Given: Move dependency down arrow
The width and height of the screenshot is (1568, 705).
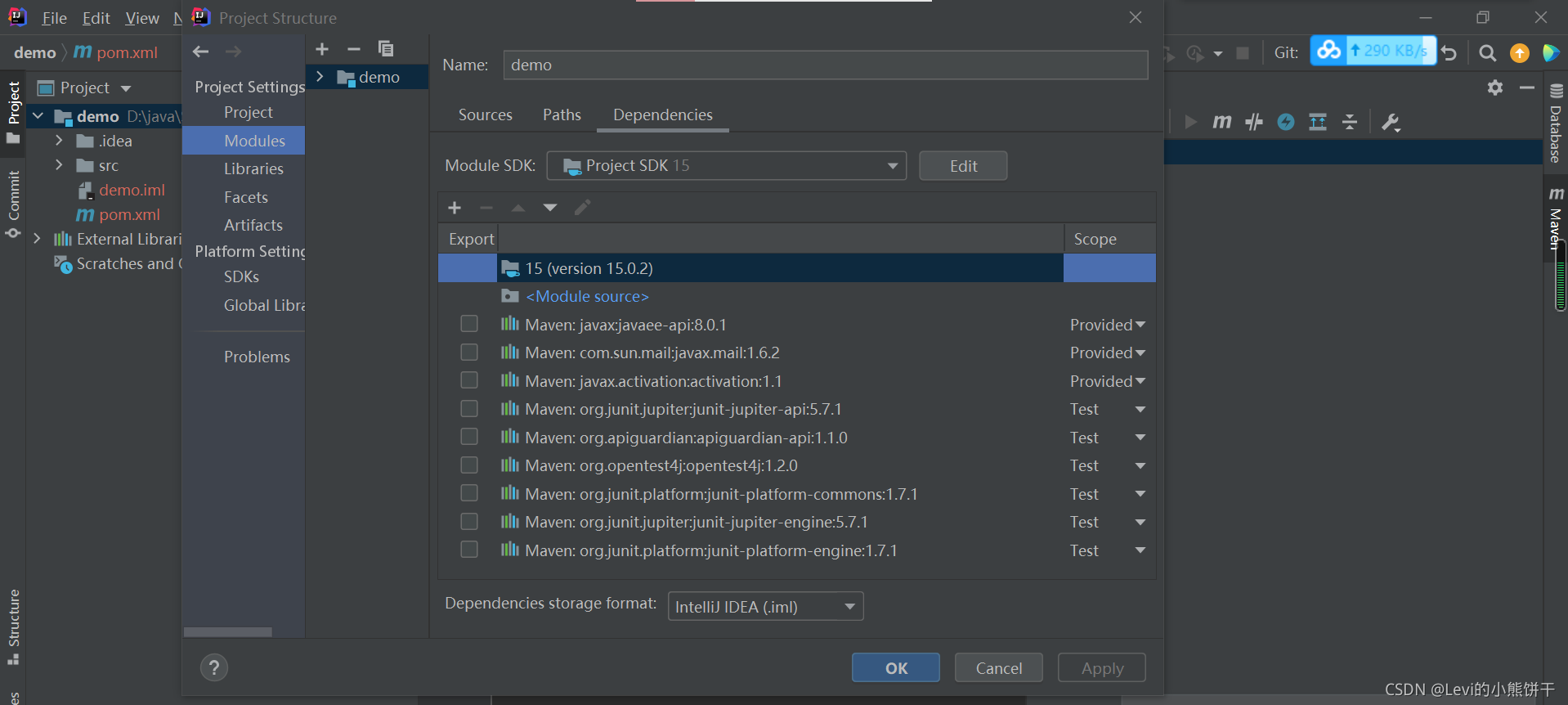Looking at the screenshot, I should (x=550, y=208).
